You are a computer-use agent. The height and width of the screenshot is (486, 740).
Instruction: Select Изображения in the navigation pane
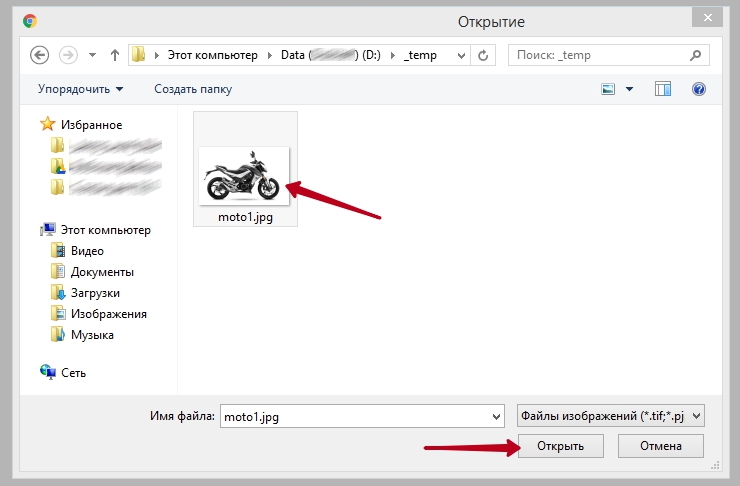pos(108,314)
